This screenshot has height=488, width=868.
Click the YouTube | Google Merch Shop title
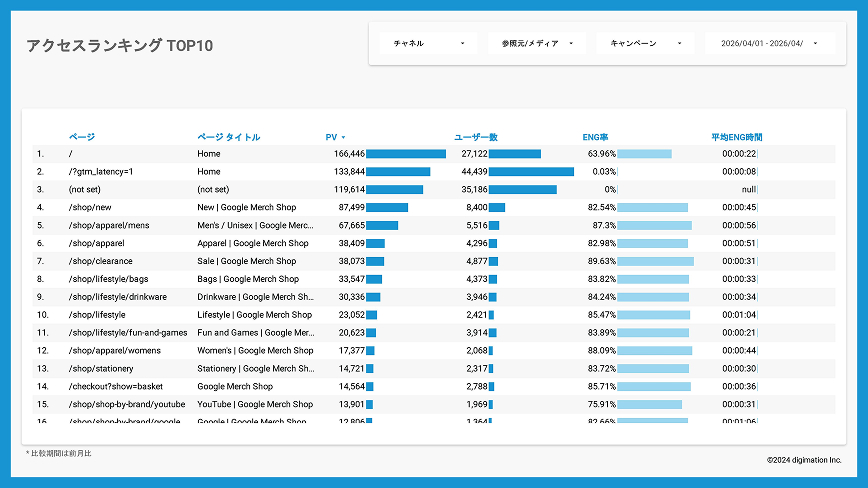[255, 404]
